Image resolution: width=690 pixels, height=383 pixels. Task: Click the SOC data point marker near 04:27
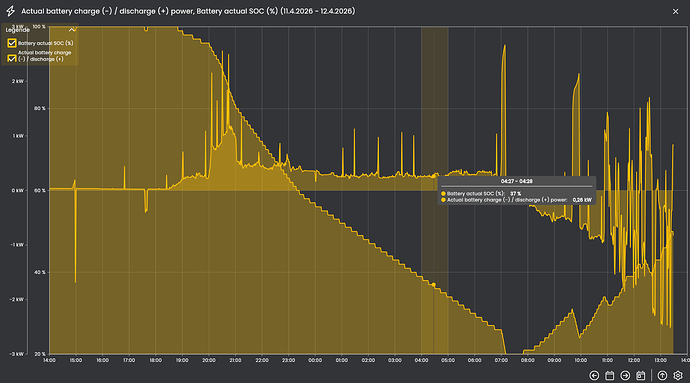[x=433, y=285]
